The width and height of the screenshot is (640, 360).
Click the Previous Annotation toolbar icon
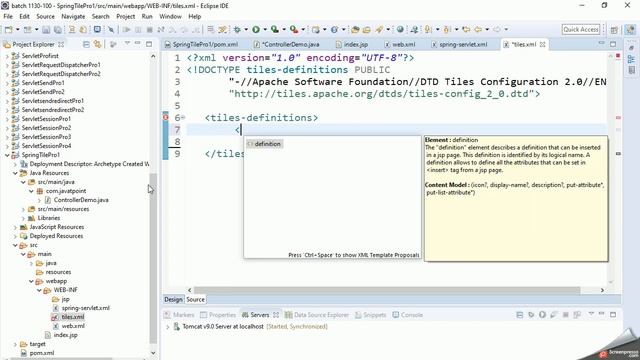(447, 29)
